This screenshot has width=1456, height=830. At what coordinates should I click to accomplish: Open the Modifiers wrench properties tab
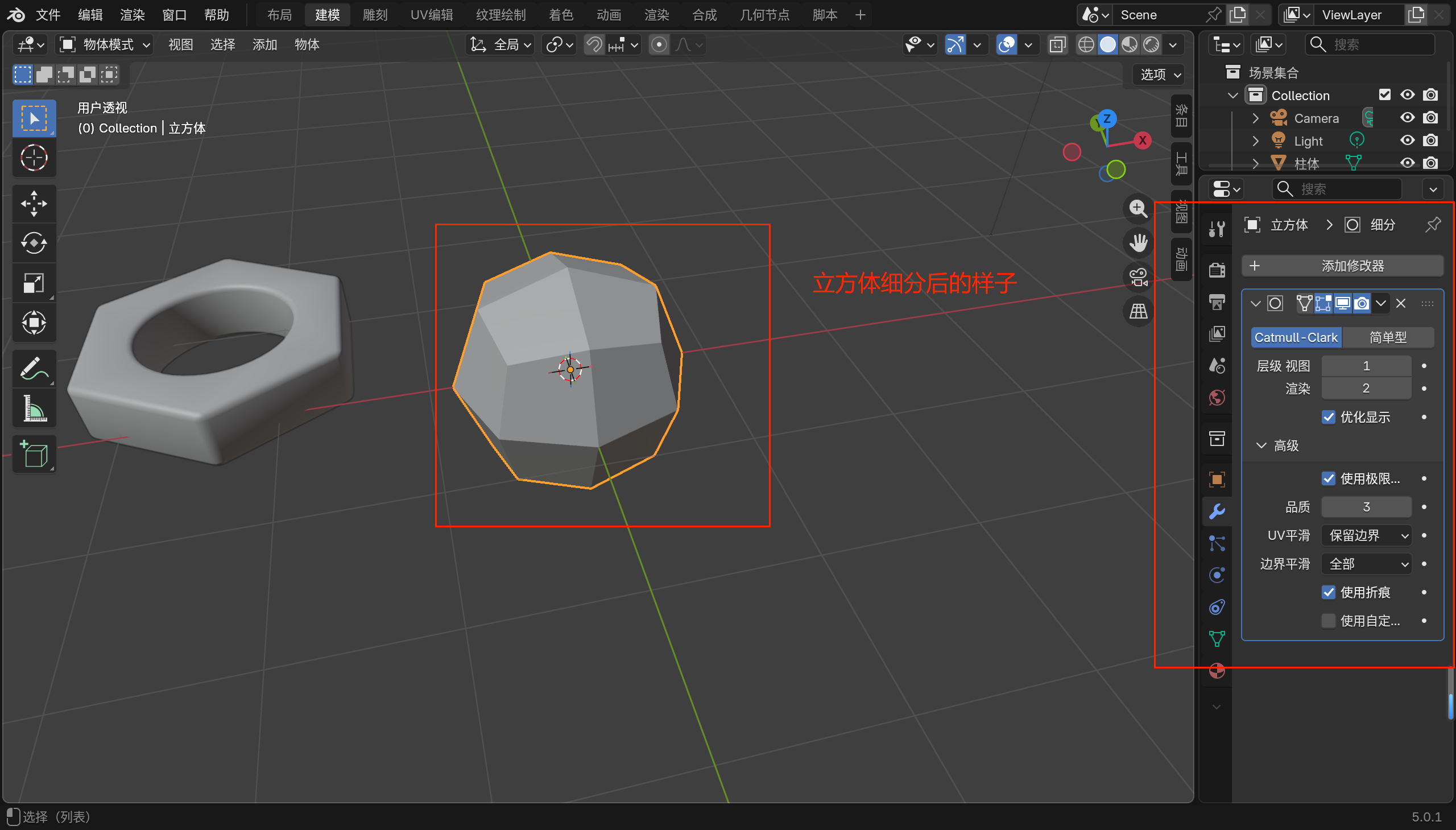pos(1217,511)
